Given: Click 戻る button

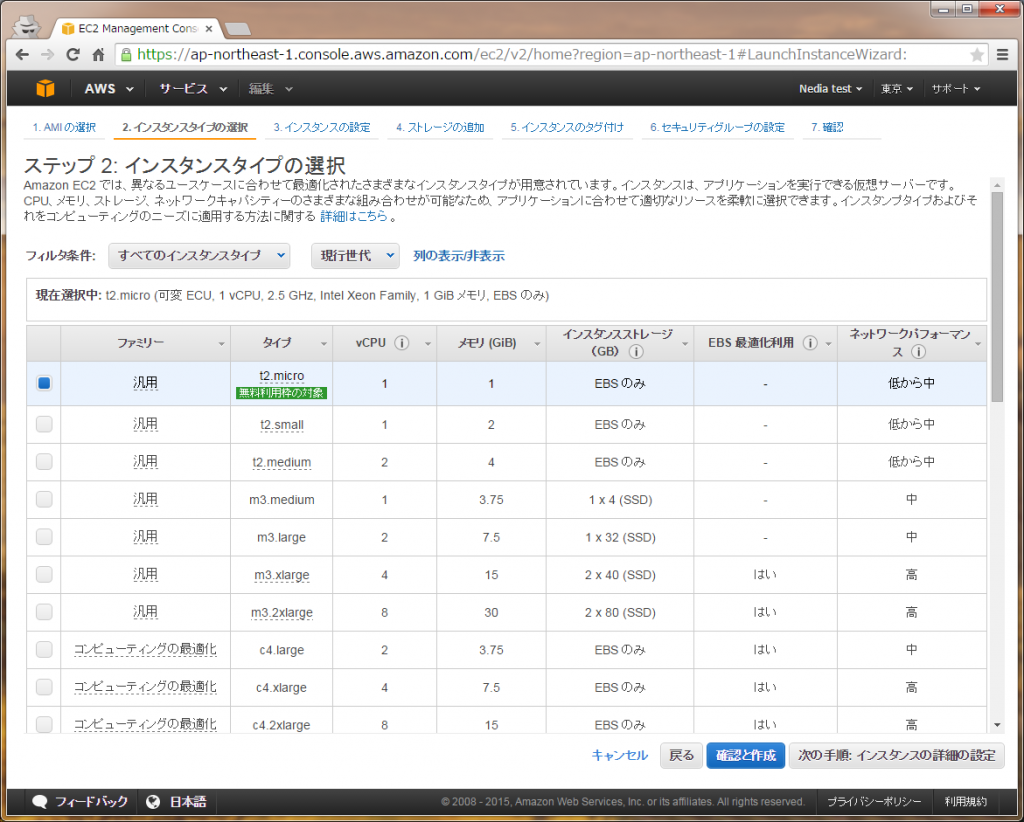Looking at the screenshot, I should point(681,755).
